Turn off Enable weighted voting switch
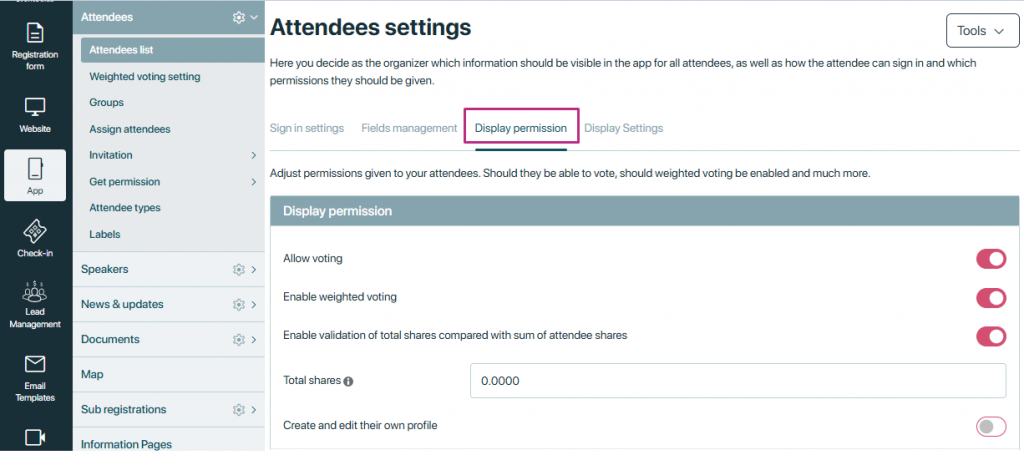The image size is (1024, 455). [x=990, y=297]
